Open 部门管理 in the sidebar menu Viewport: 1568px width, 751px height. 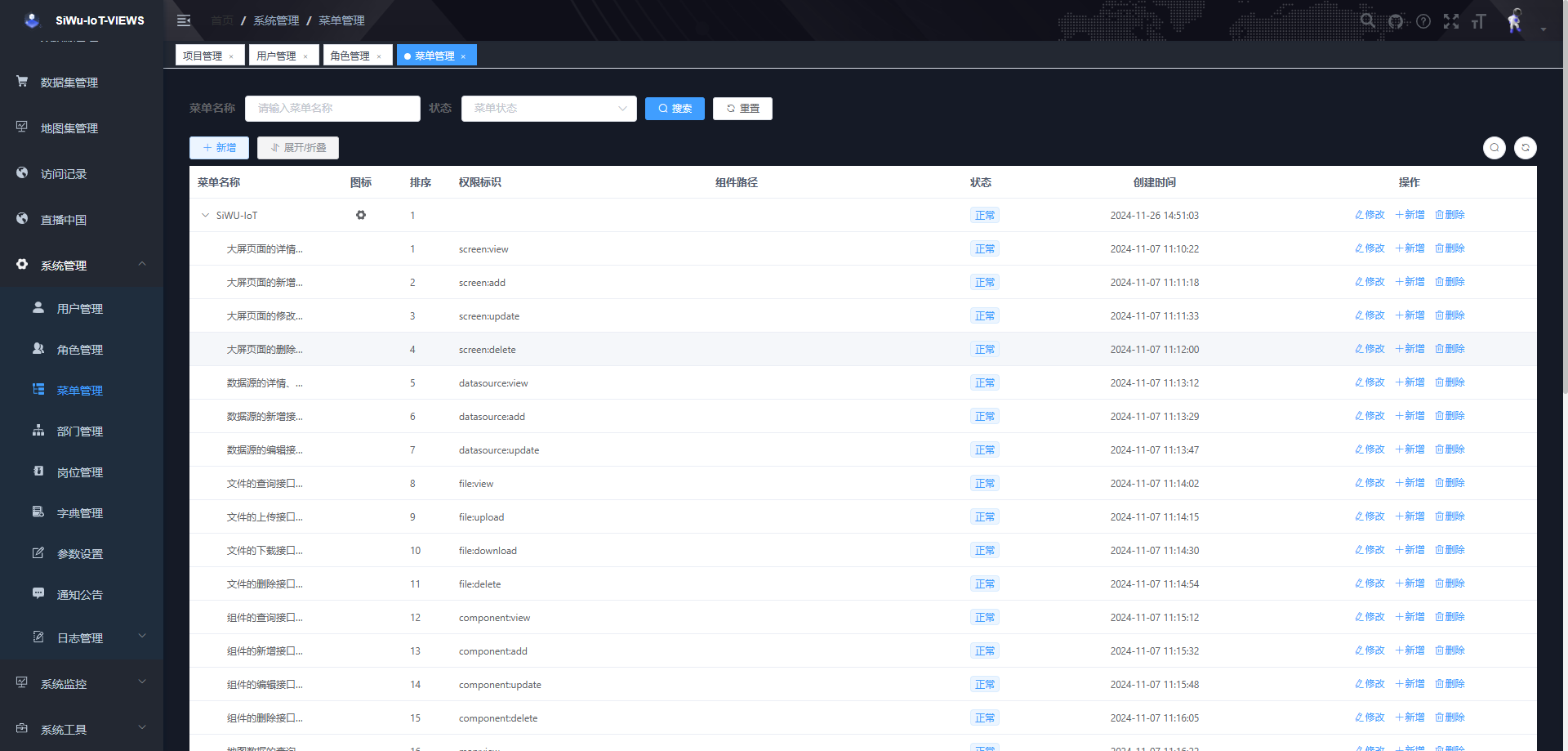[x=80, y=431]
